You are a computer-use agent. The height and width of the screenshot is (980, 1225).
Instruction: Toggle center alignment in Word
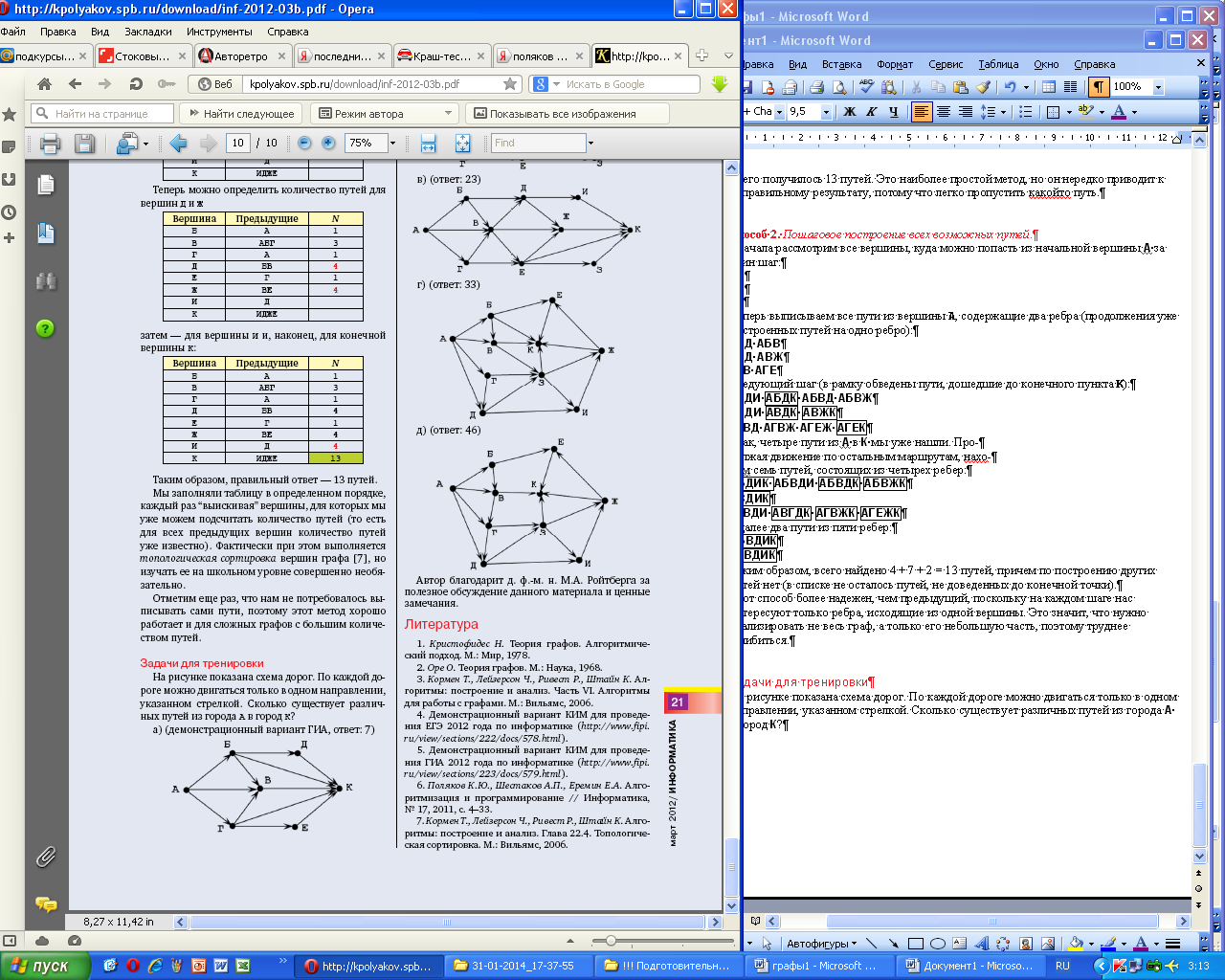(x=944, y=112)
